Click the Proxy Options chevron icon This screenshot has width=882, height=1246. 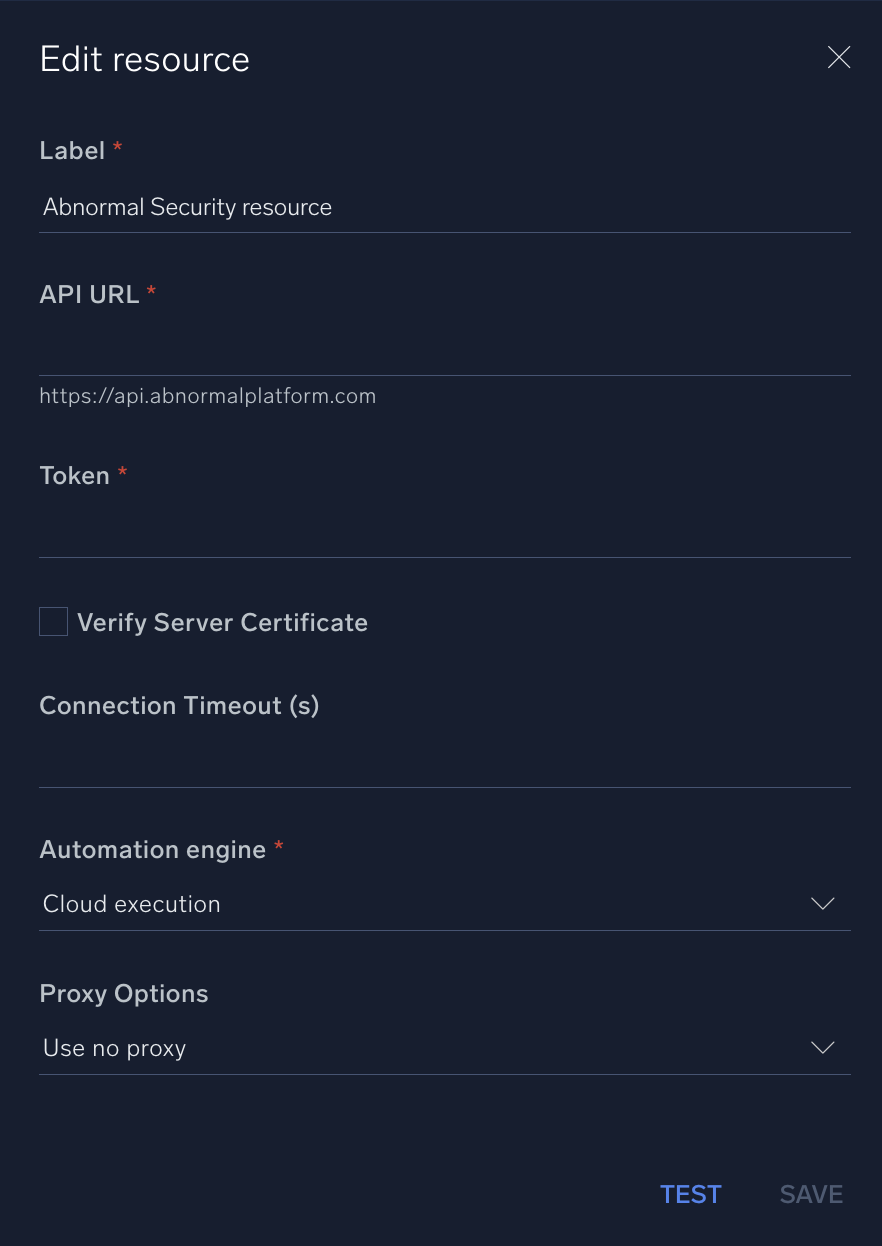[x=822, y=1047]
